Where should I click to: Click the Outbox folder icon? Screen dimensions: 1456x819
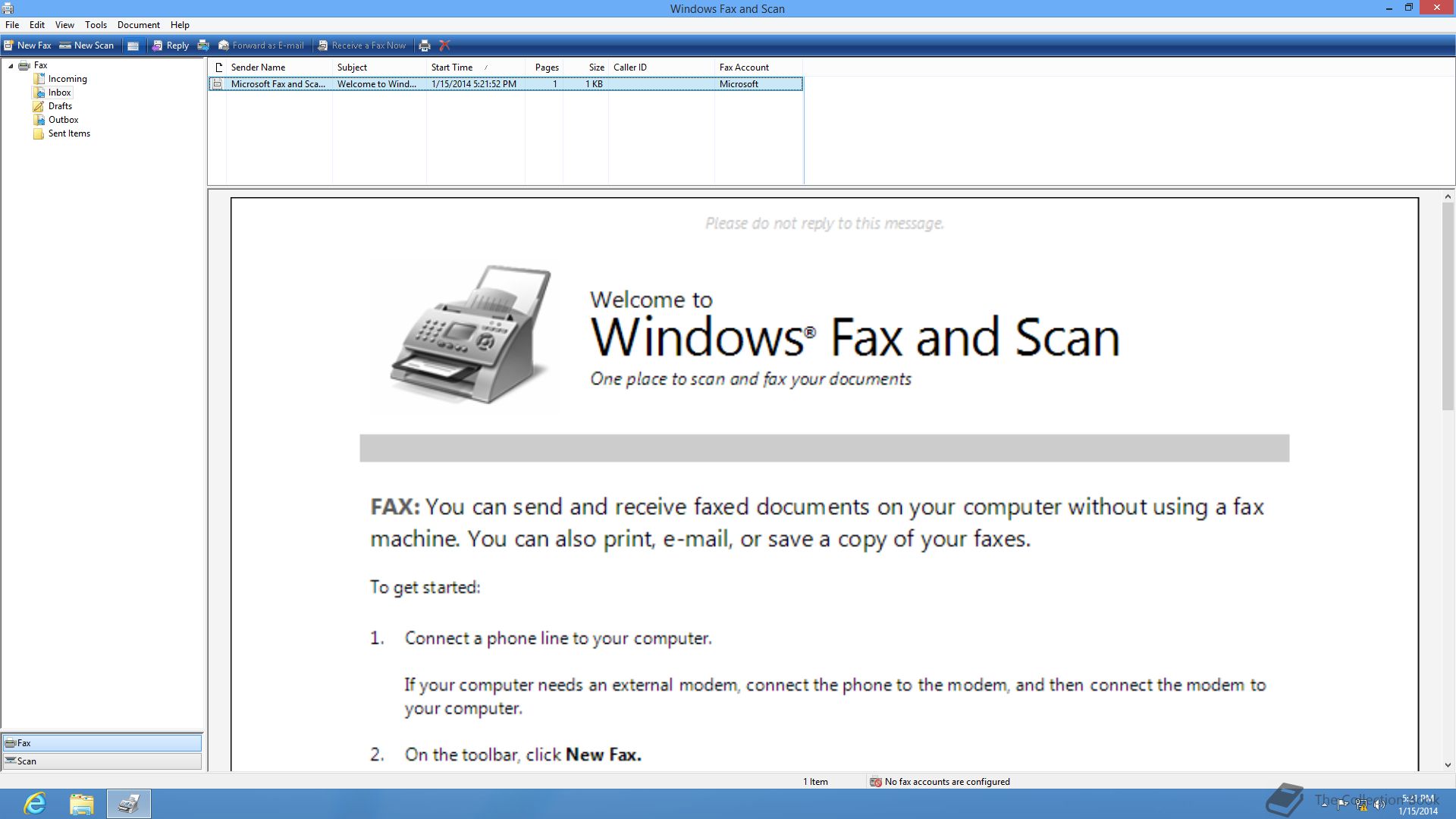tap(39, 120)
